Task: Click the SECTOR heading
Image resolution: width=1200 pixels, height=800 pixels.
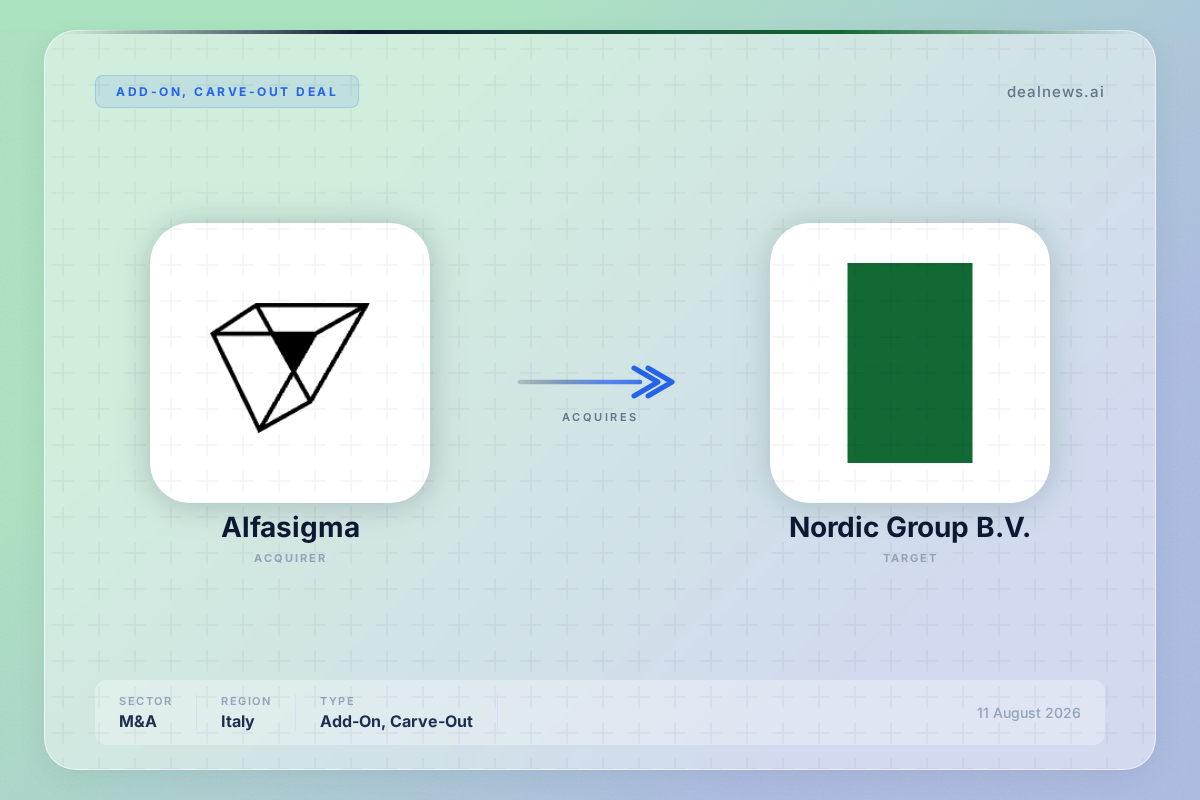Action: [x=145, y=701]
